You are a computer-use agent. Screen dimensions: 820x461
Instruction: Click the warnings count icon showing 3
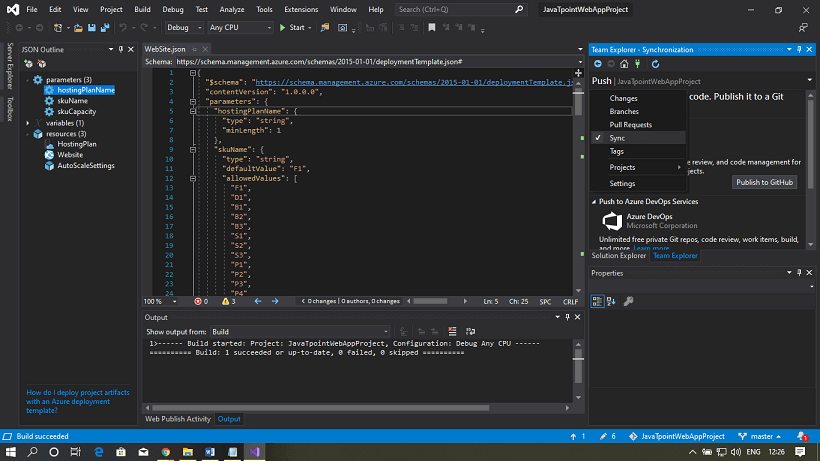[x=225, y=302]
